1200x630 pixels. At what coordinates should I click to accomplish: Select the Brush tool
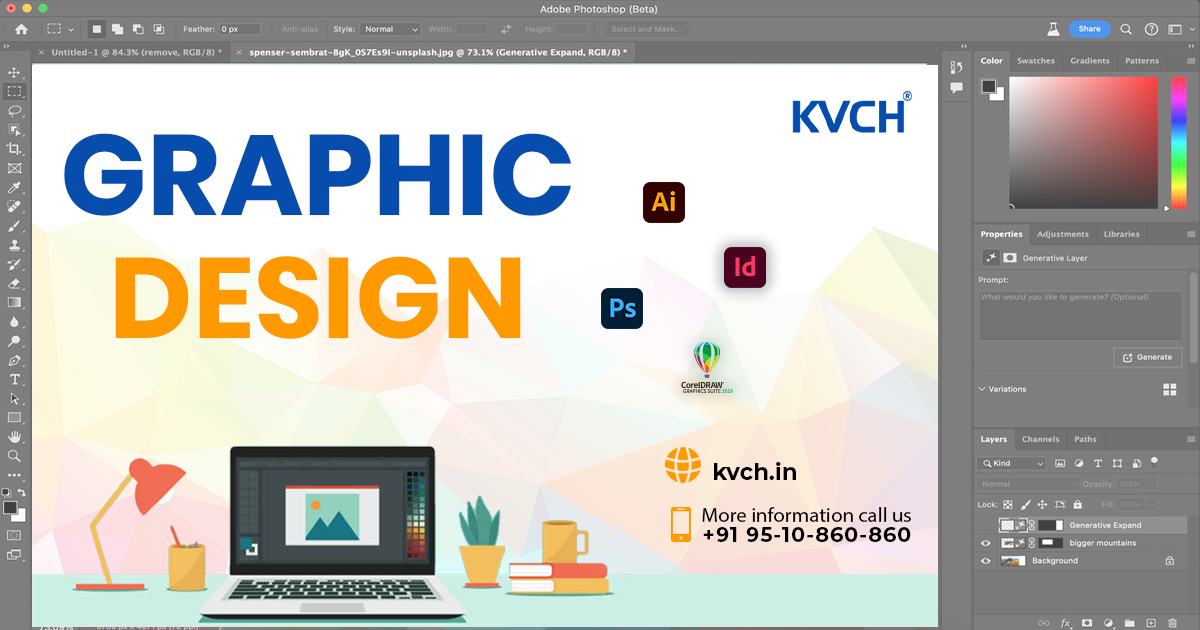click(x=14, y=226)
